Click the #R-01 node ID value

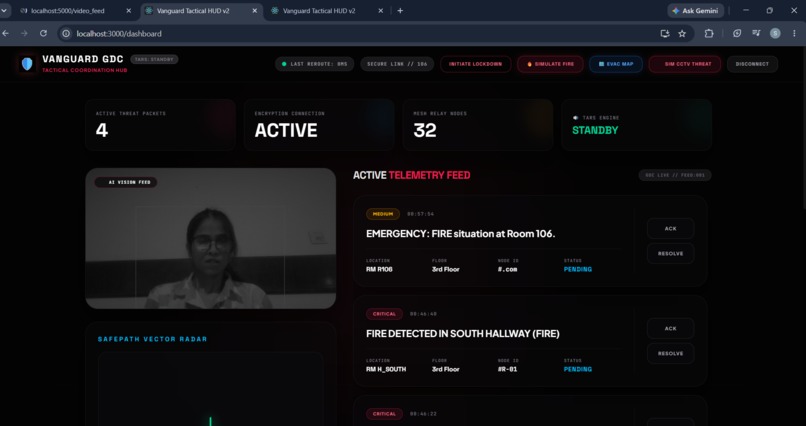[x=507, y=369]
